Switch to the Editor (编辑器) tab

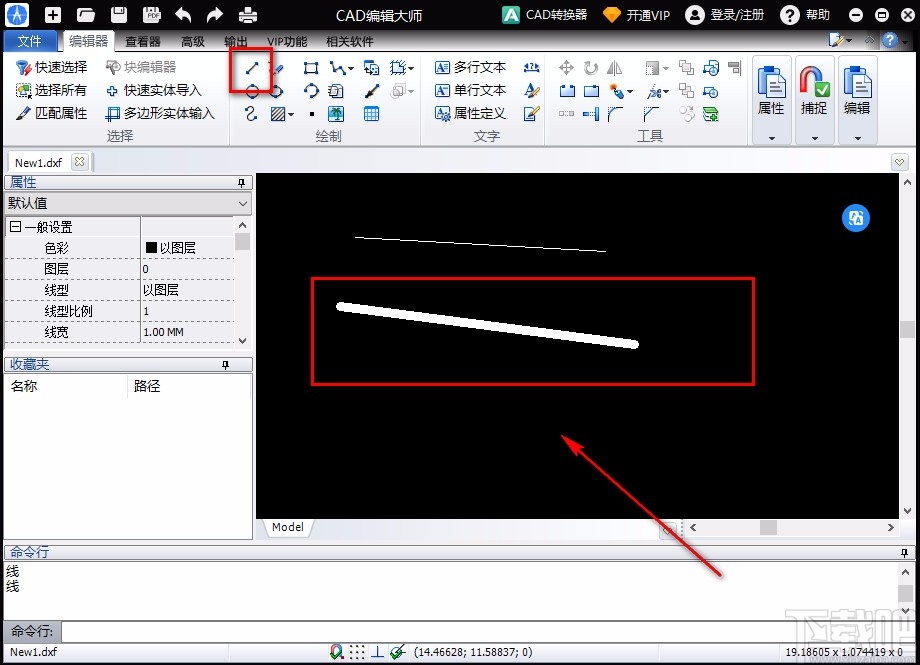tap(89, 41)
